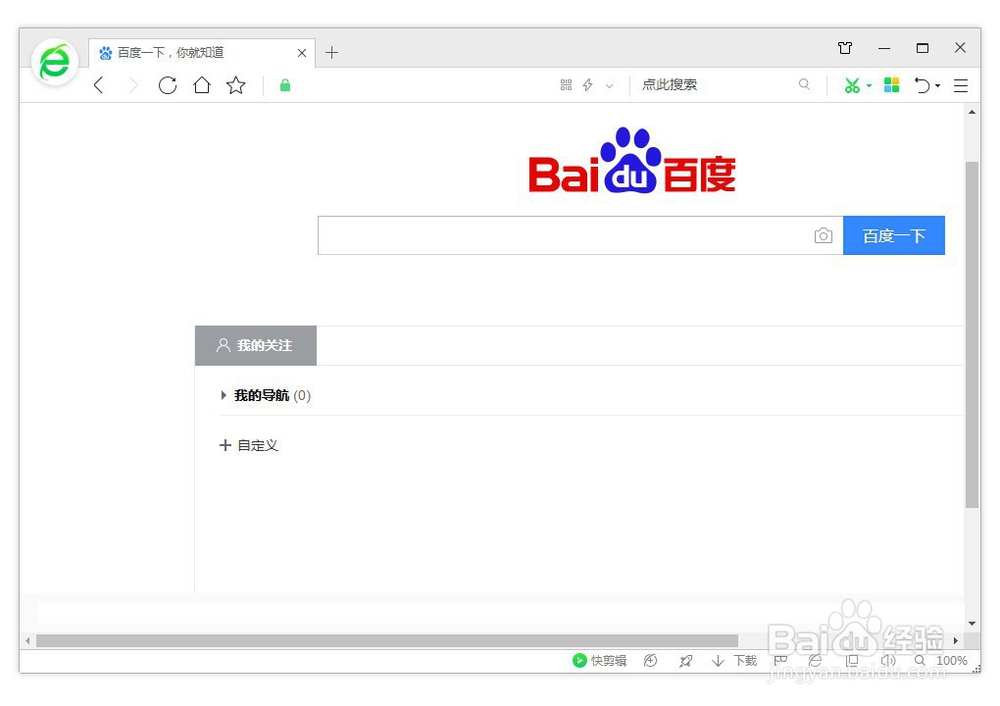Click the green scissors screenshot icon
The height and width of the screenshot is (706, 1000).
[x=852, y=85]
